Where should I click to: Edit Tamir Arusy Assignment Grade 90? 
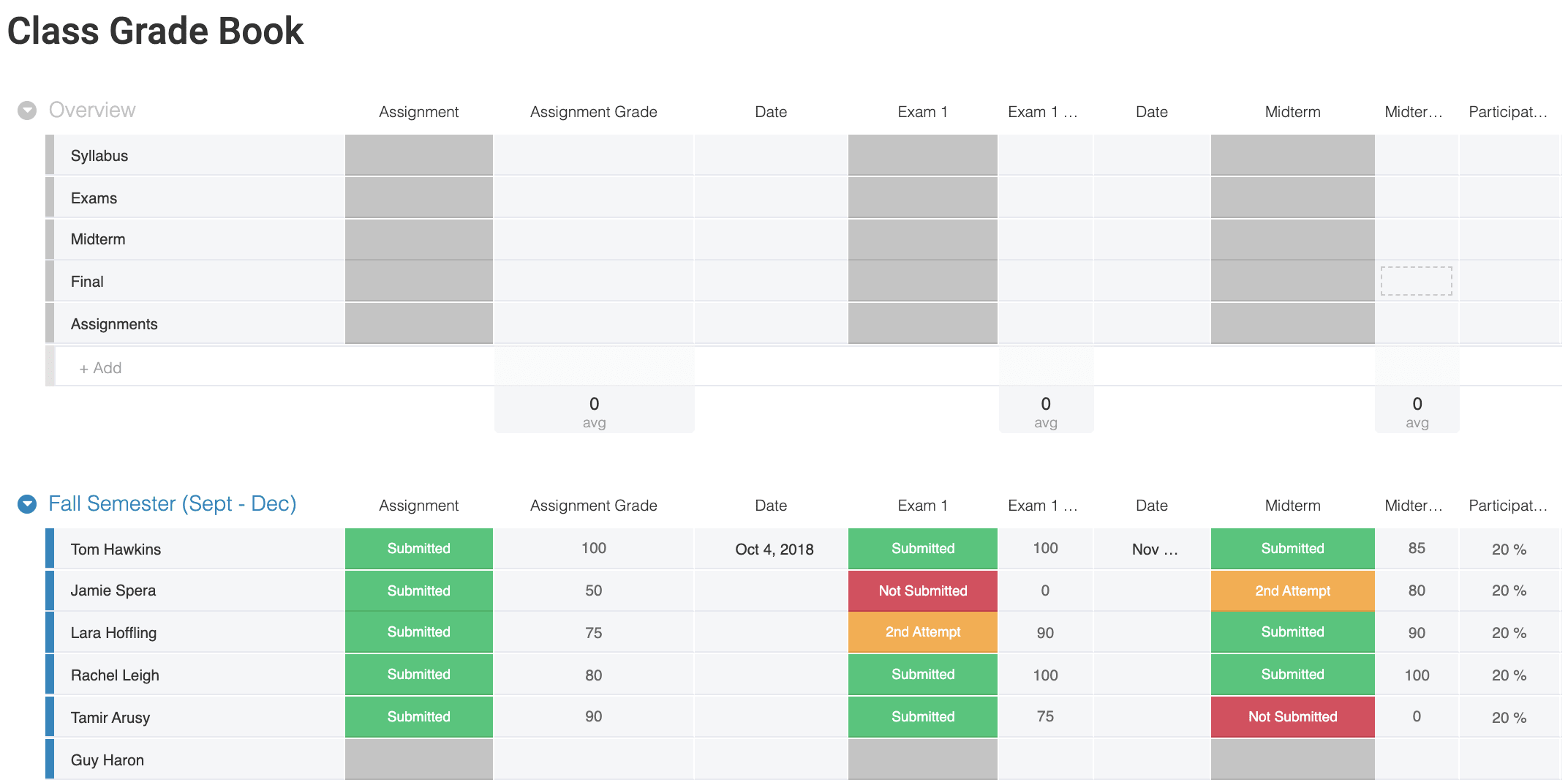[x=594, y=717]
